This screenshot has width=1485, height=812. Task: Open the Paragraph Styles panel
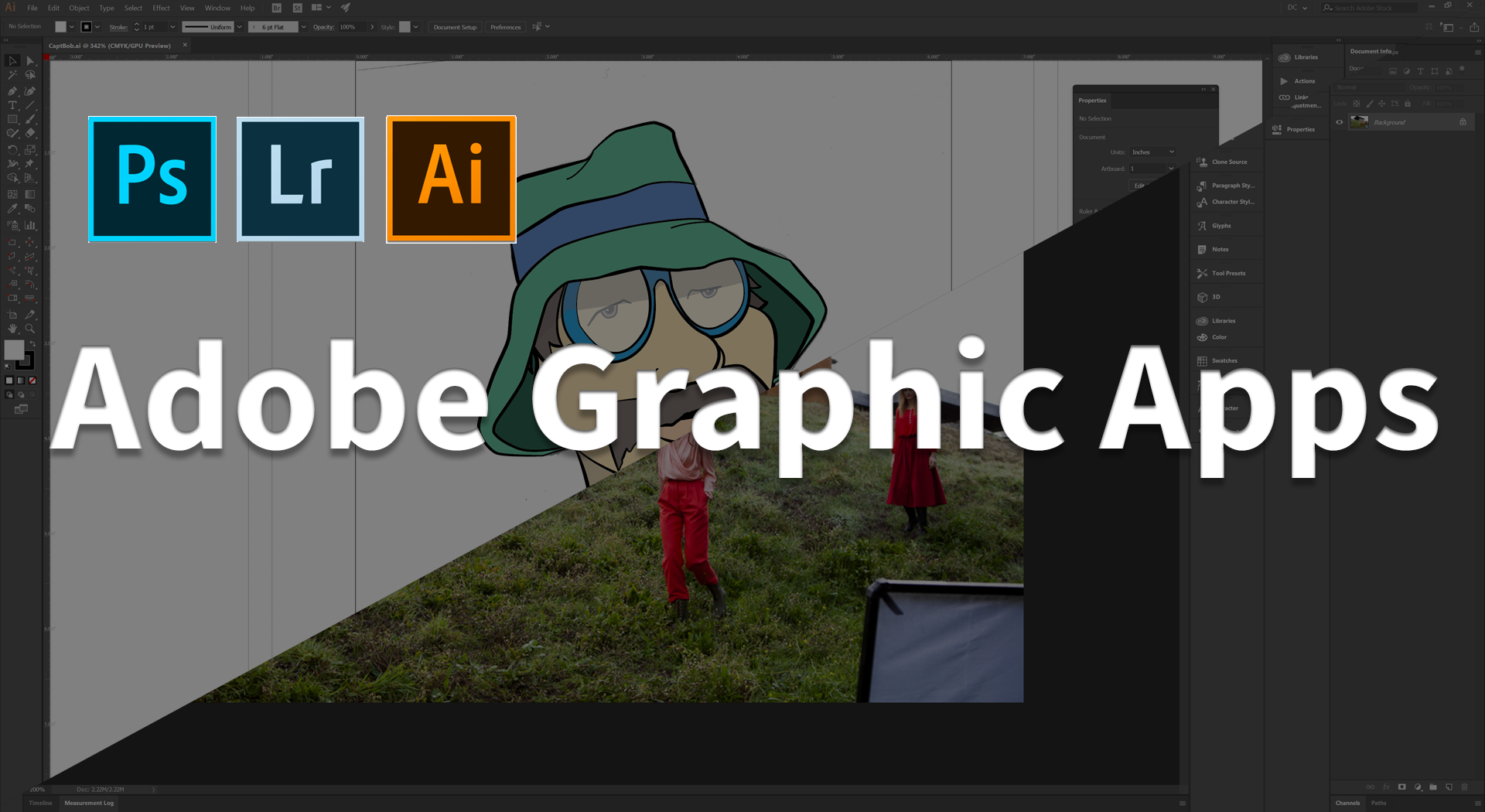tap(1226, 186)
